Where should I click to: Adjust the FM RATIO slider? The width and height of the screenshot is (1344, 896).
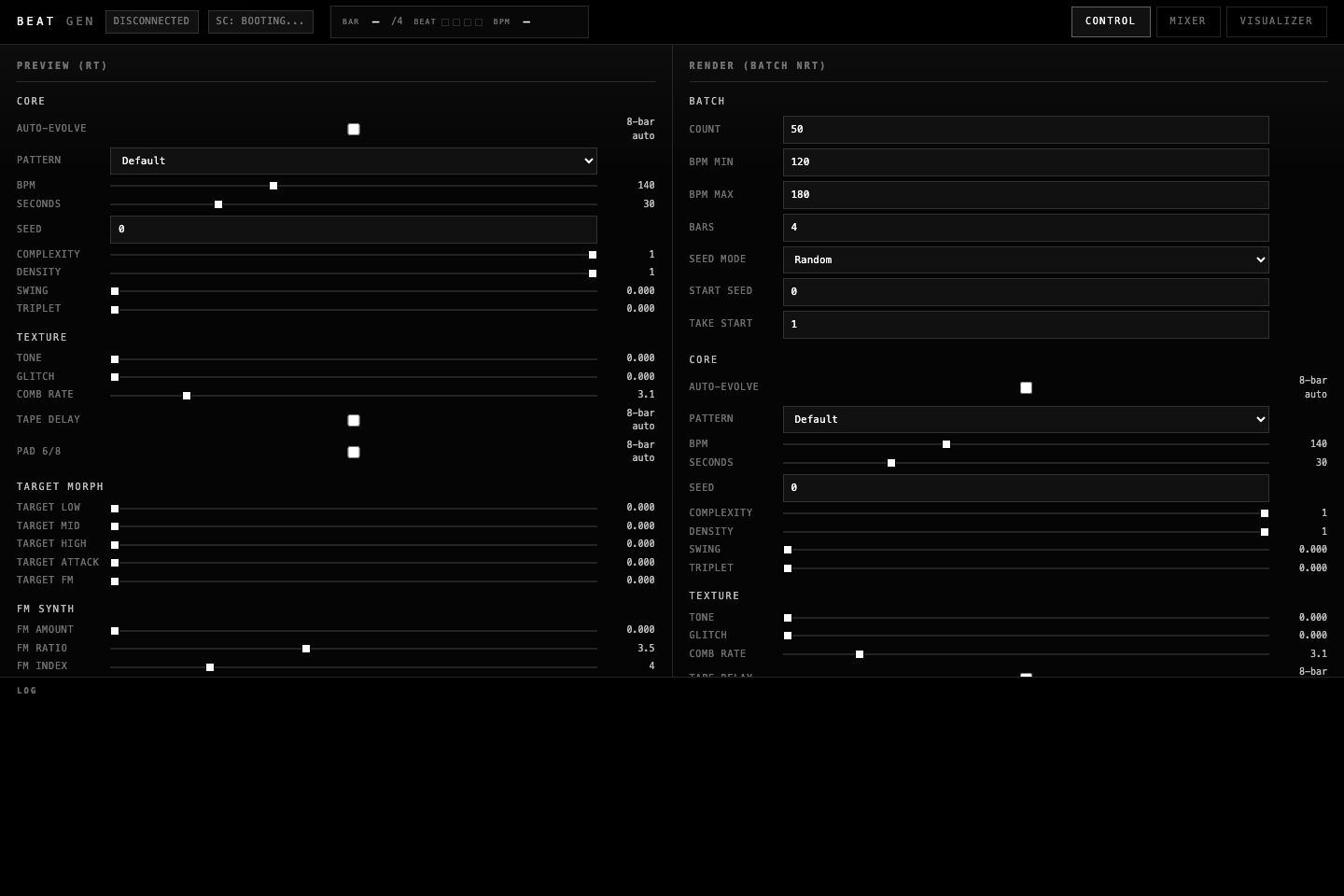tap(305, 649)
